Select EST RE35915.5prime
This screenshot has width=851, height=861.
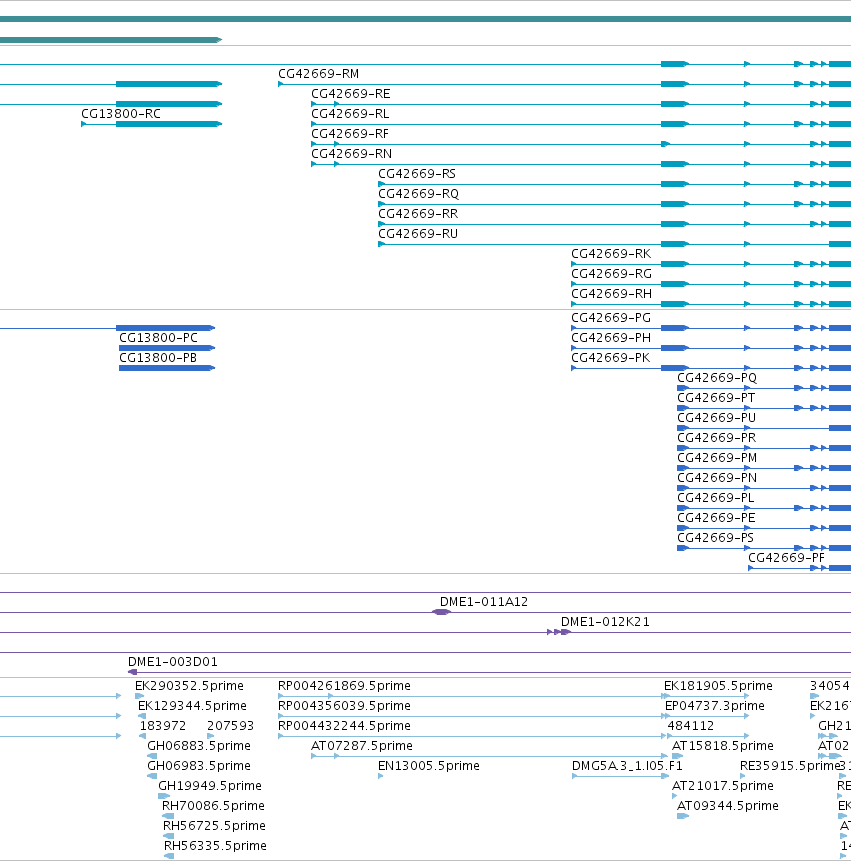[x=790, y=765]
